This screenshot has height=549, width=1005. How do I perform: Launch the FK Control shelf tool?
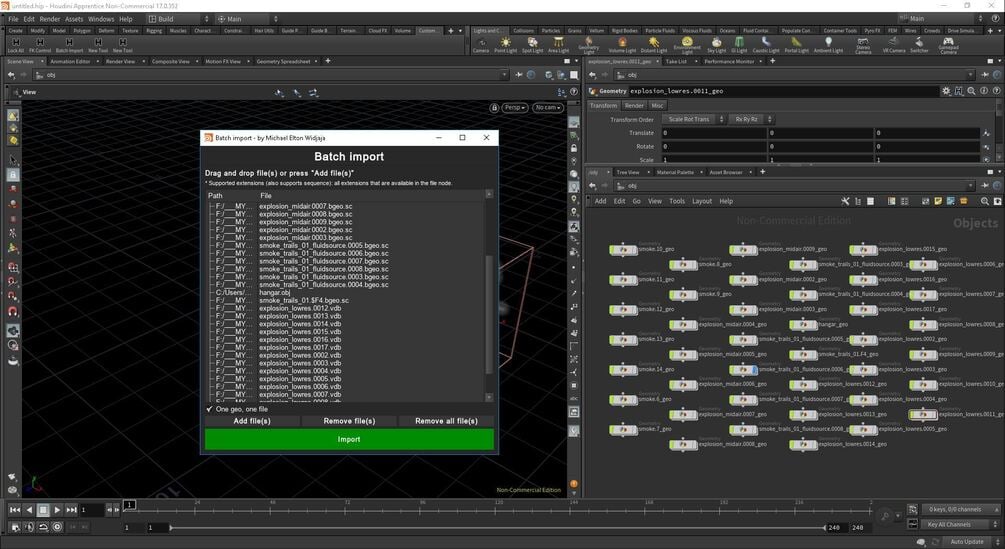point(40,45)
